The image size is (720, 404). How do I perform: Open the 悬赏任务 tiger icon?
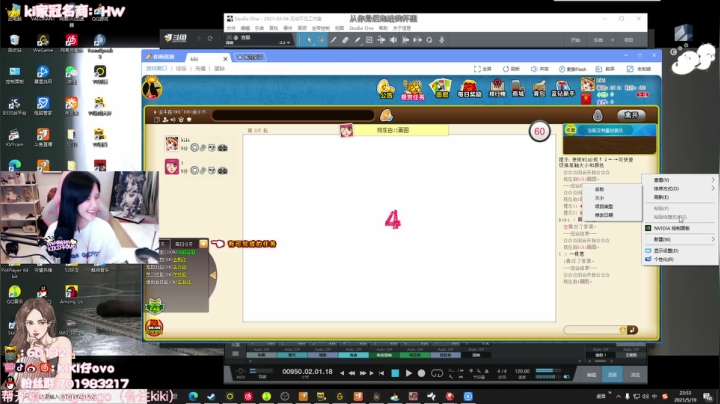(412, 89)
